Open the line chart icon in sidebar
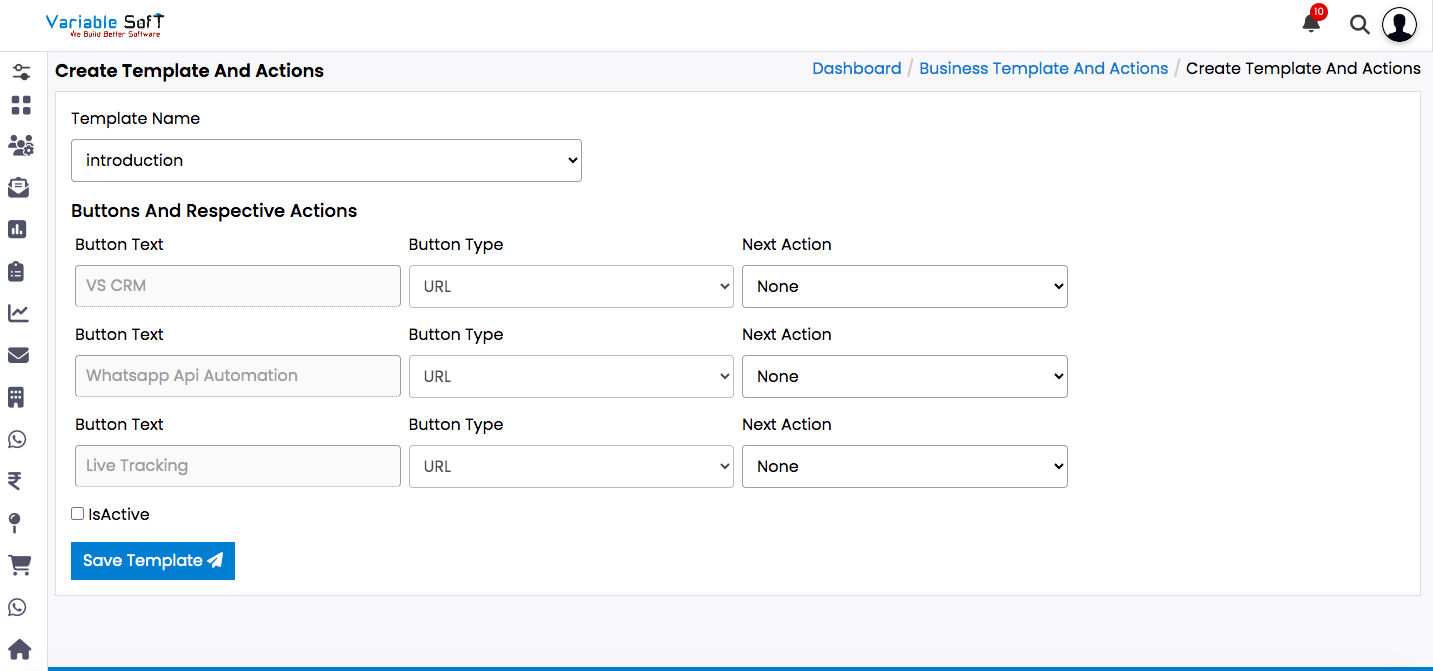This screenshot has width=1433, height=671. click(19, 314)
